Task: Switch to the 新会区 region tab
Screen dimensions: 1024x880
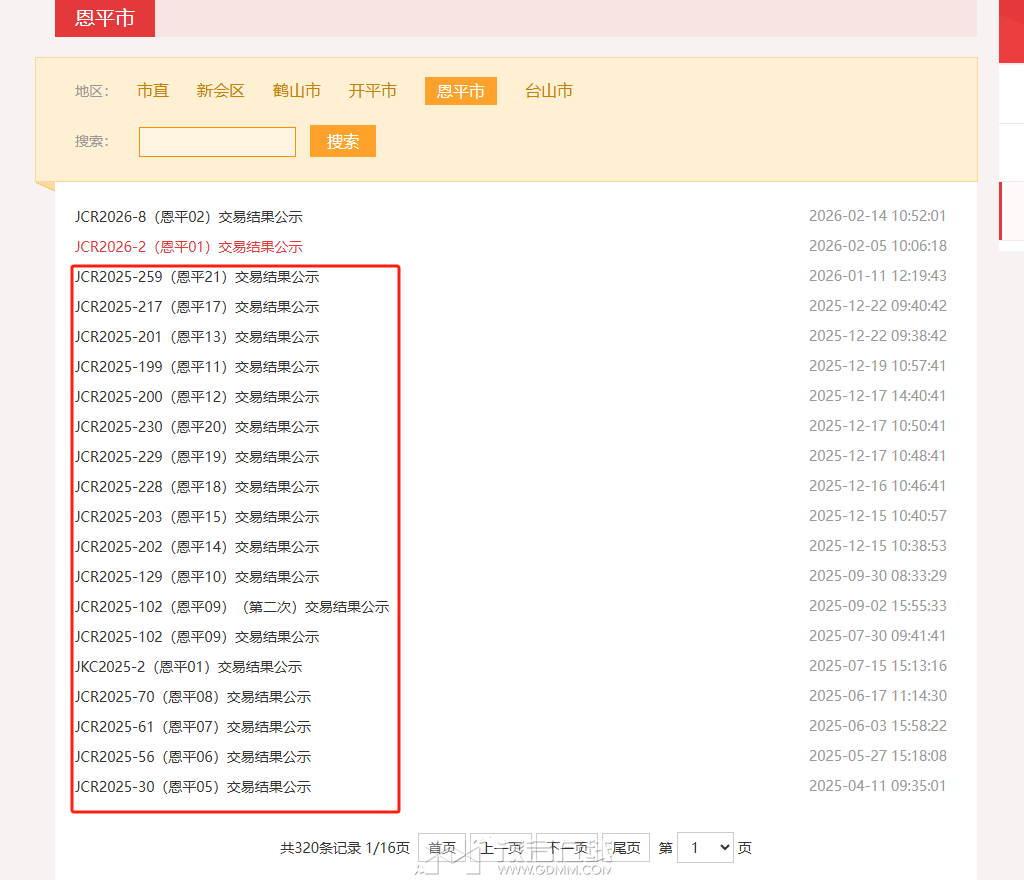Action: pyautogui.click(x=220, y=90)
